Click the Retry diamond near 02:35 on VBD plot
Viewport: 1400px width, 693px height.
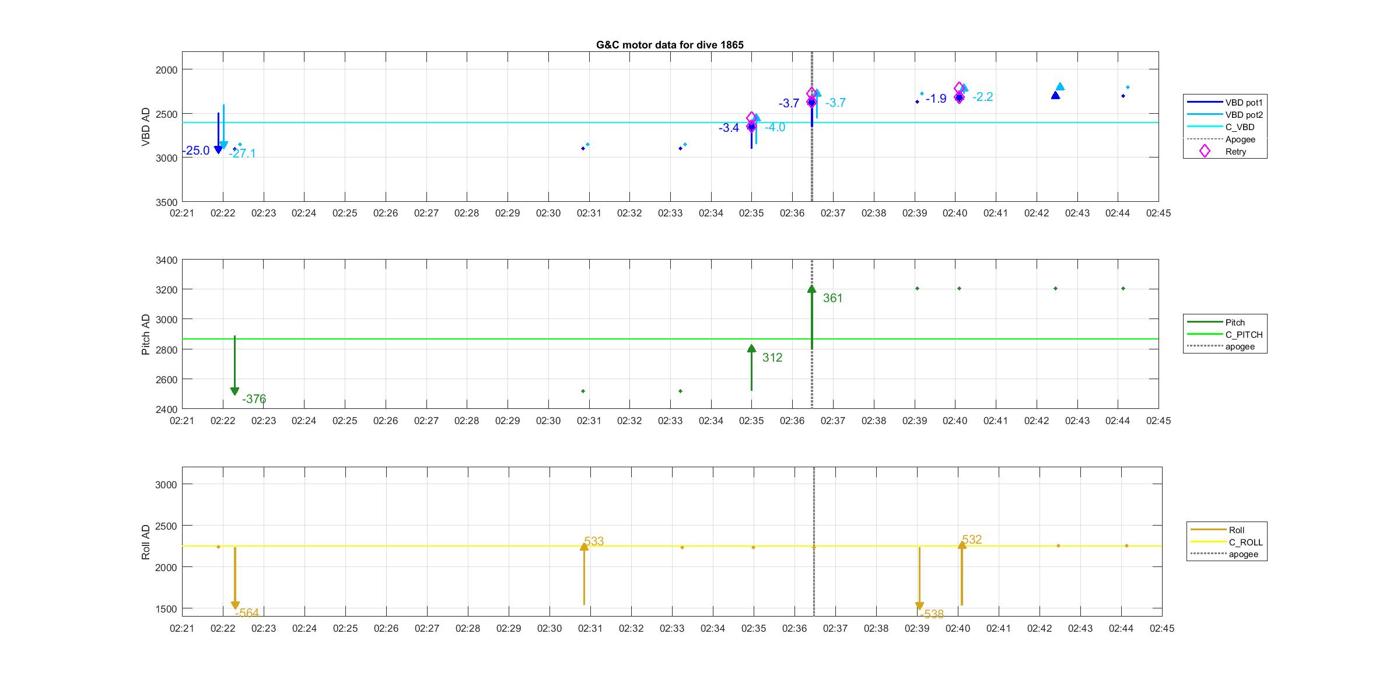tap(752, 119)
